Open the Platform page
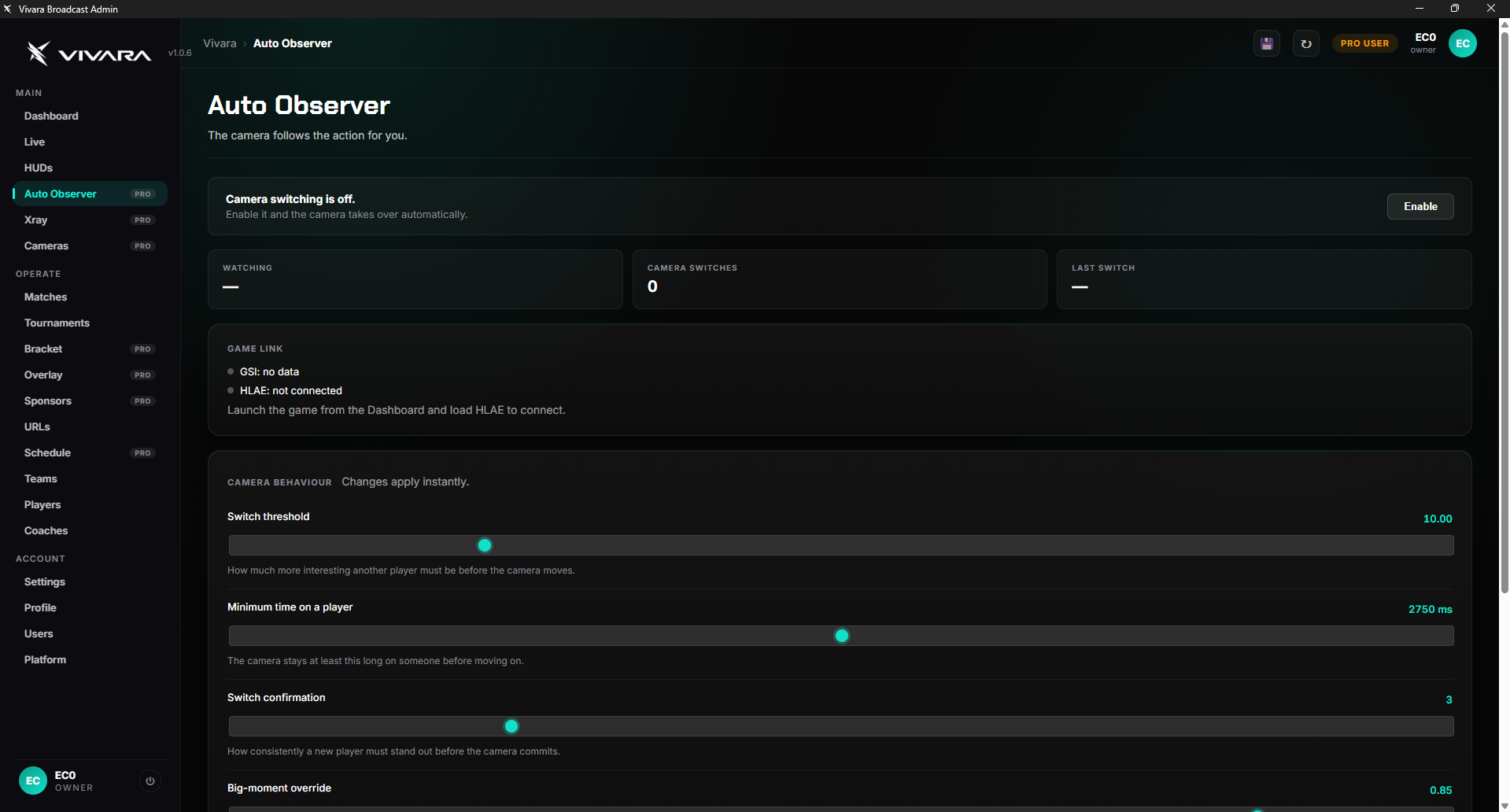This screenshot has height=812, width=1510. click(90, 659)
